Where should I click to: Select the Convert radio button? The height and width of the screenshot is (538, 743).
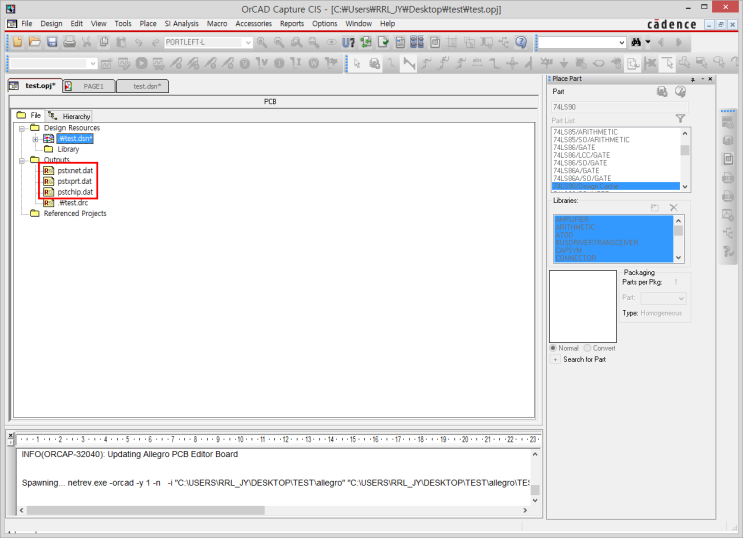point(587,348)
